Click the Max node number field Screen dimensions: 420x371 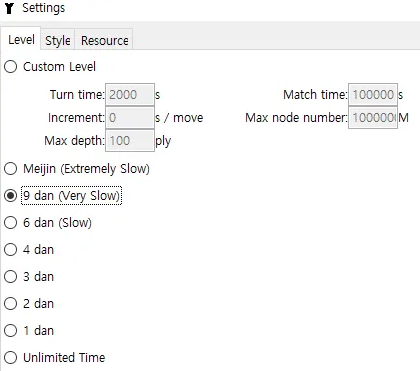[x=373, y=118]
